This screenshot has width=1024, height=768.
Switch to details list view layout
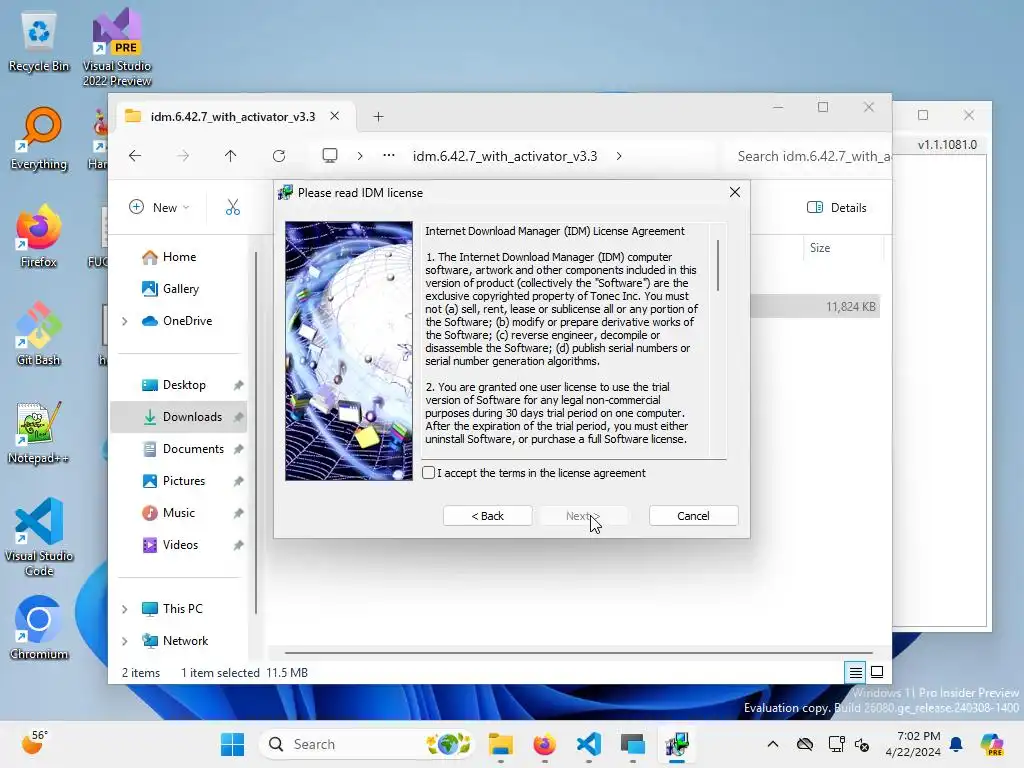coord(856,672)
